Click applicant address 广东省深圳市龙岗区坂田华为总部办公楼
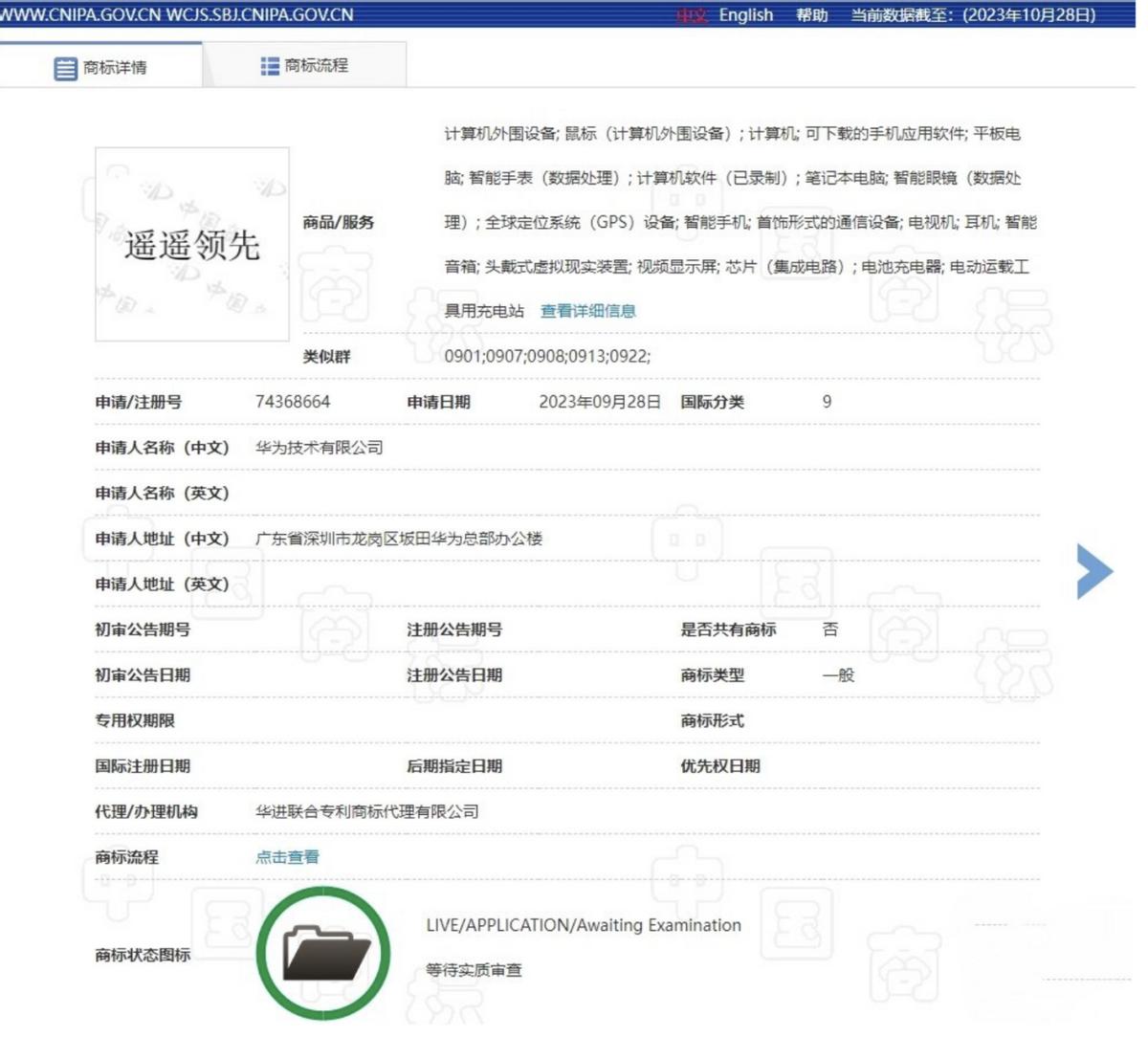This screenshot has height=1037, width=1148. pyautogui.click(x=399, y=539)
